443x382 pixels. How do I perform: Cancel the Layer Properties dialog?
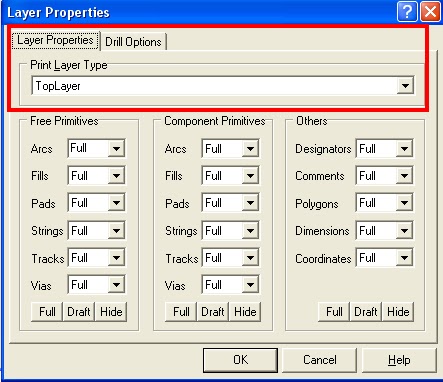319,360
